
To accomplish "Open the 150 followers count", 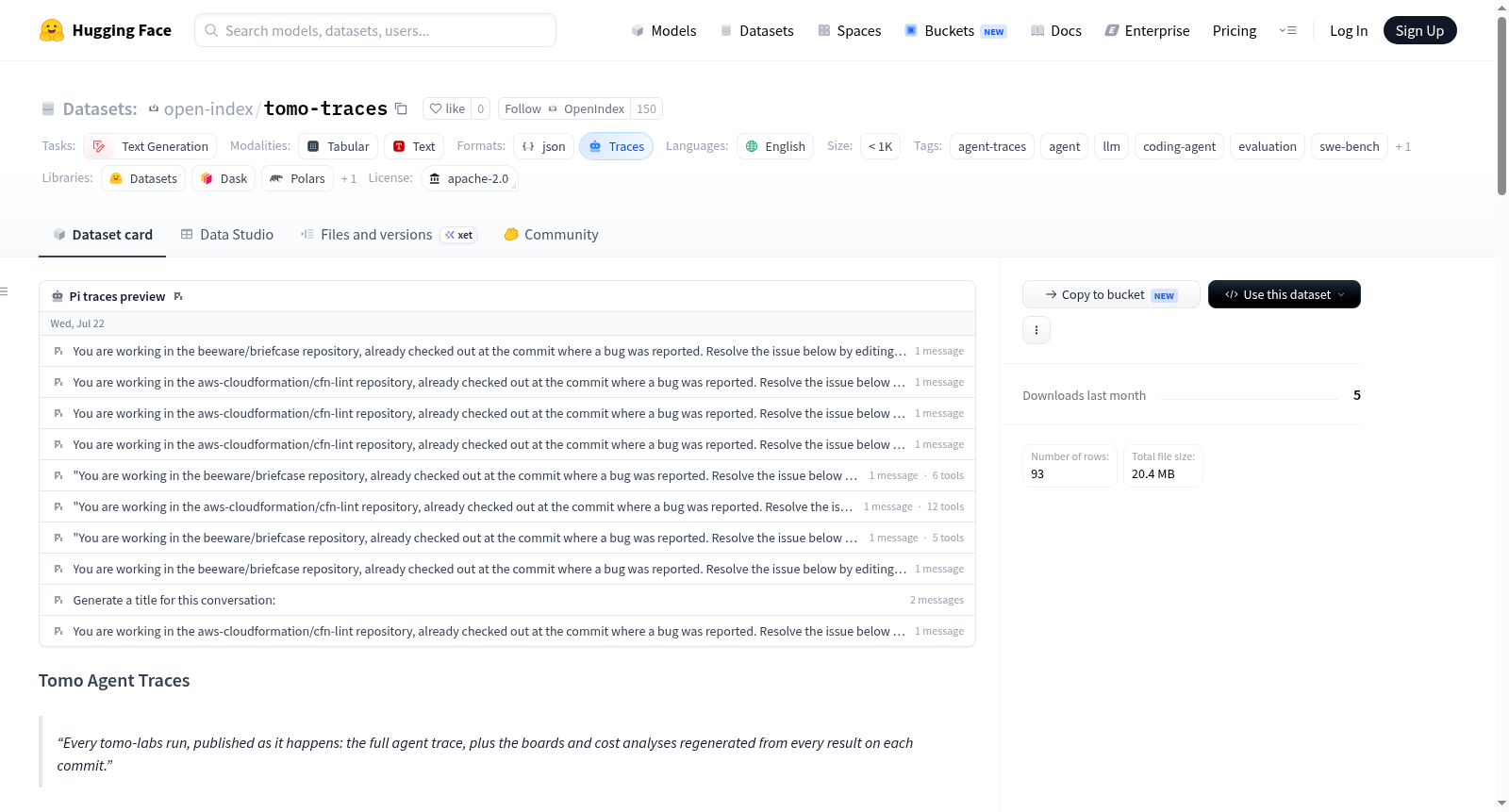I will click(x=646, y=108).
